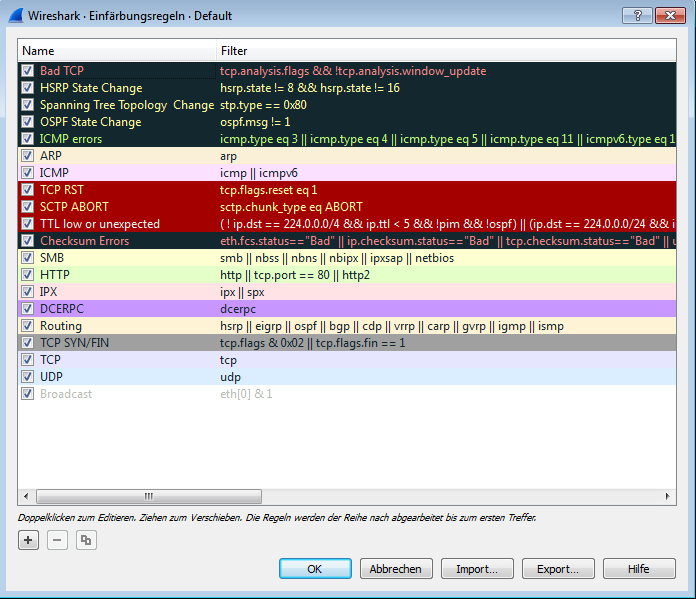Toggle the TCP SYN/FIN checkbox
This screenshot has height=599, width=696.
(28, 342)
